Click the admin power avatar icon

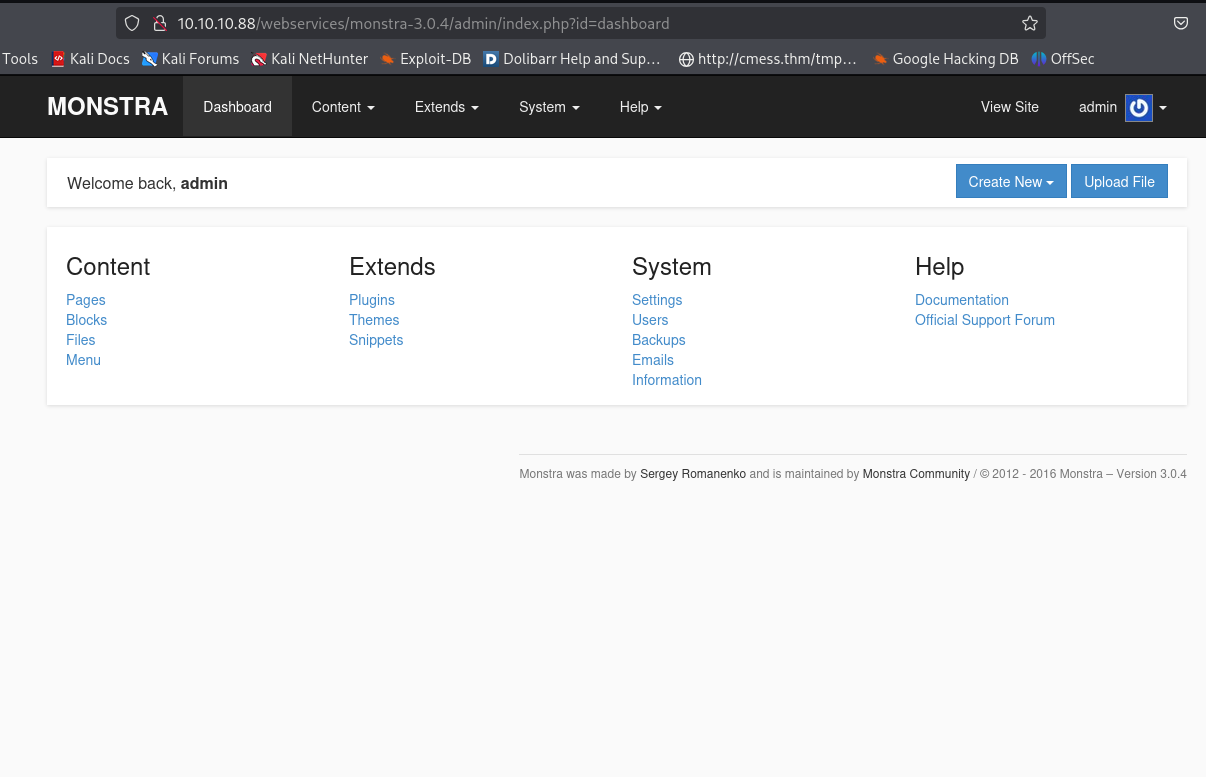[1138, 107]
